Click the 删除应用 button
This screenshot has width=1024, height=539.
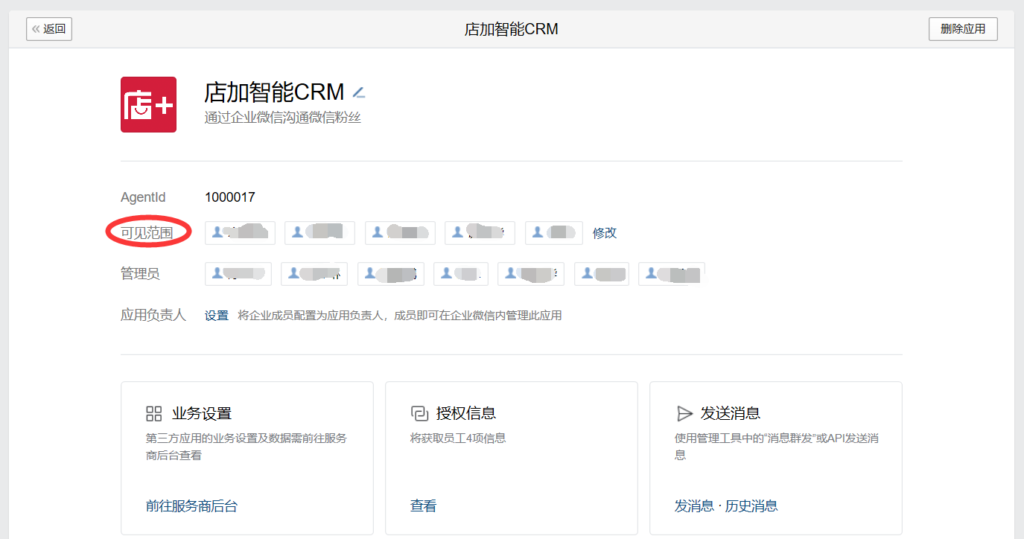pos(963,29)
